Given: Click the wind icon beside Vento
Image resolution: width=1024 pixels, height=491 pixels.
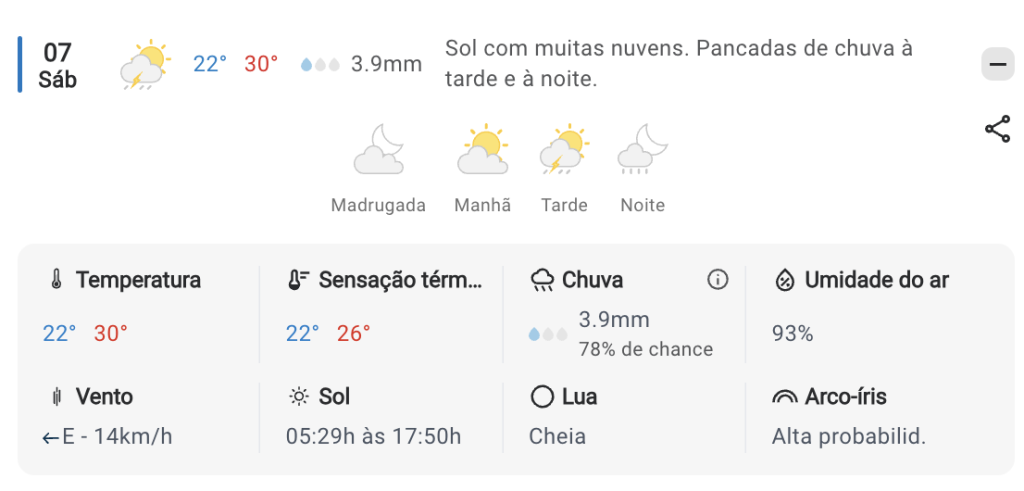Looking at the screenshot, I should [57, 397].
